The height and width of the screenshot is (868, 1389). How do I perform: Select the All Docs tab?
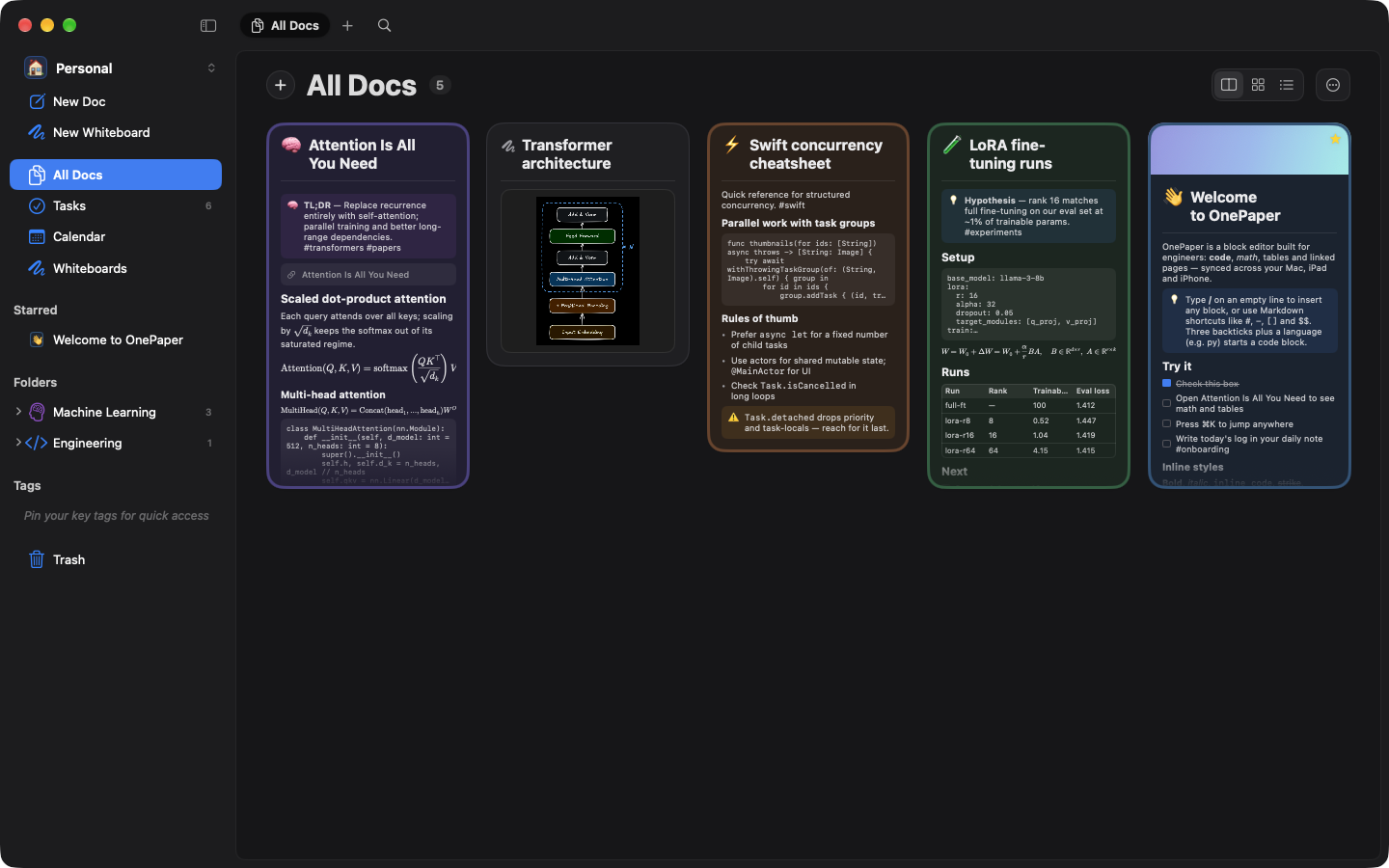click(285, 26)
